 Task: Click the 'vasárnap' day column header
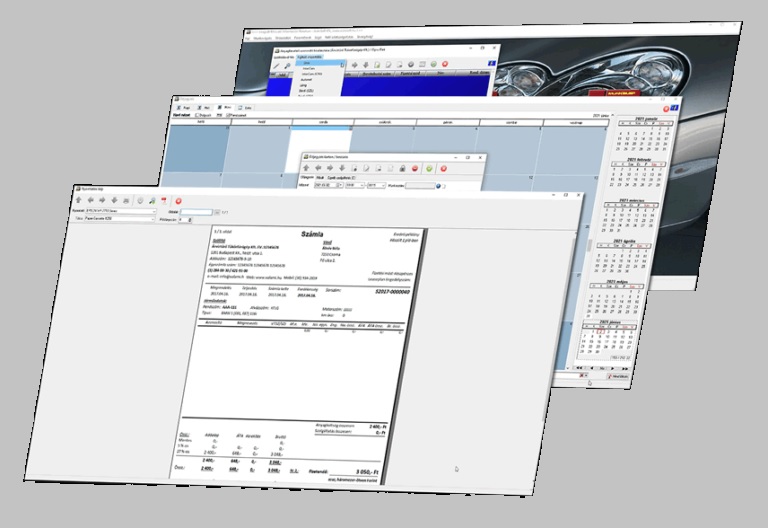point(576,123)
